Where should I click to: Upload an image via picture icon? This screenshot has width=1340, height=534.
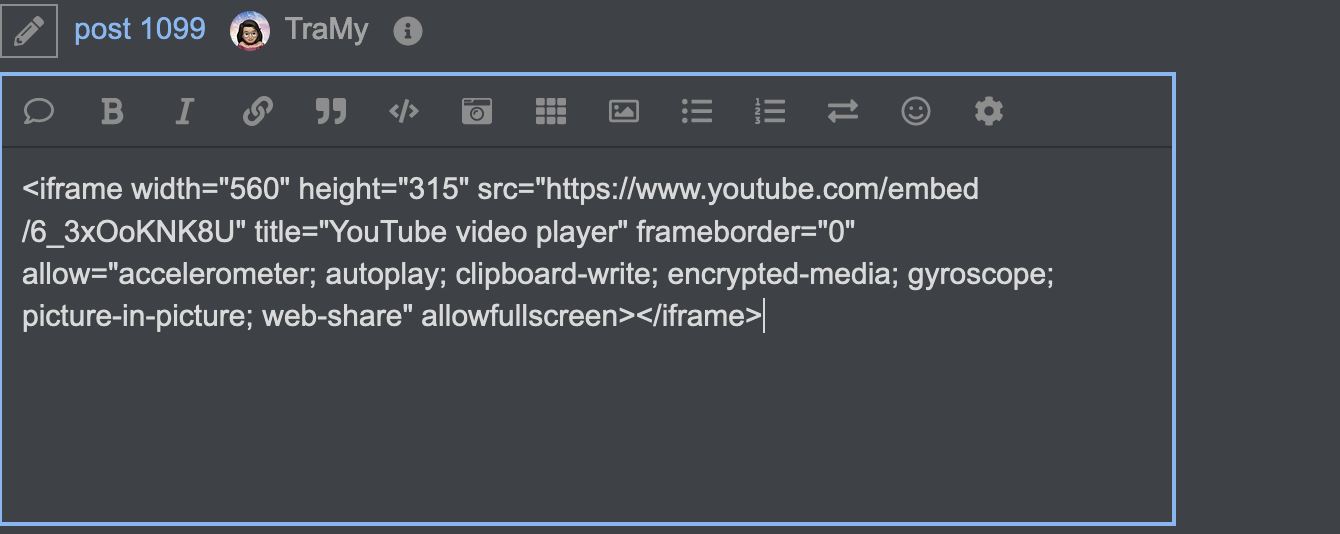[624, 111]
